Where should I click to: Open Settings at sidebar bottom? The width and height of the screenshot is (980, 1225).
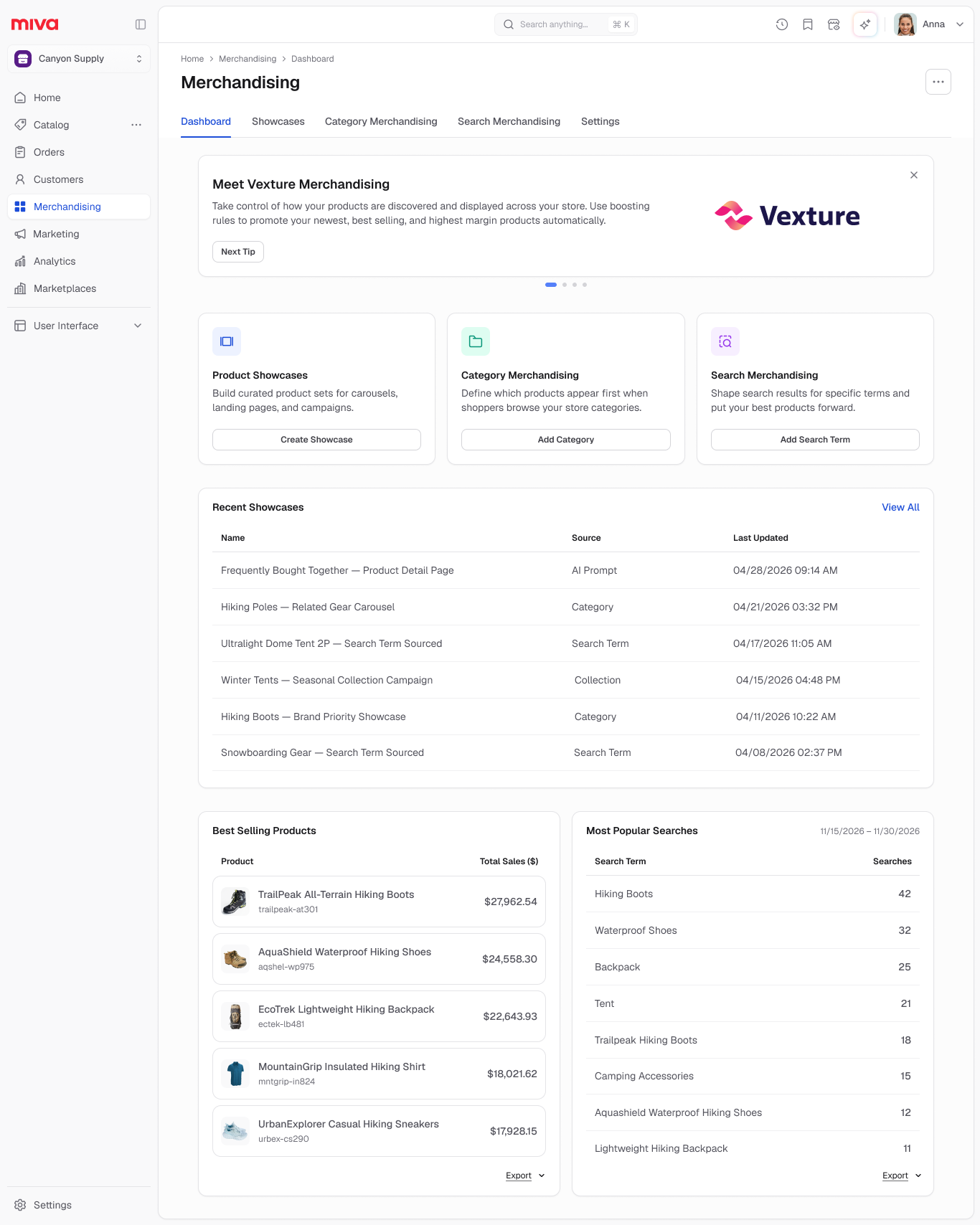tap(79, 1205)
